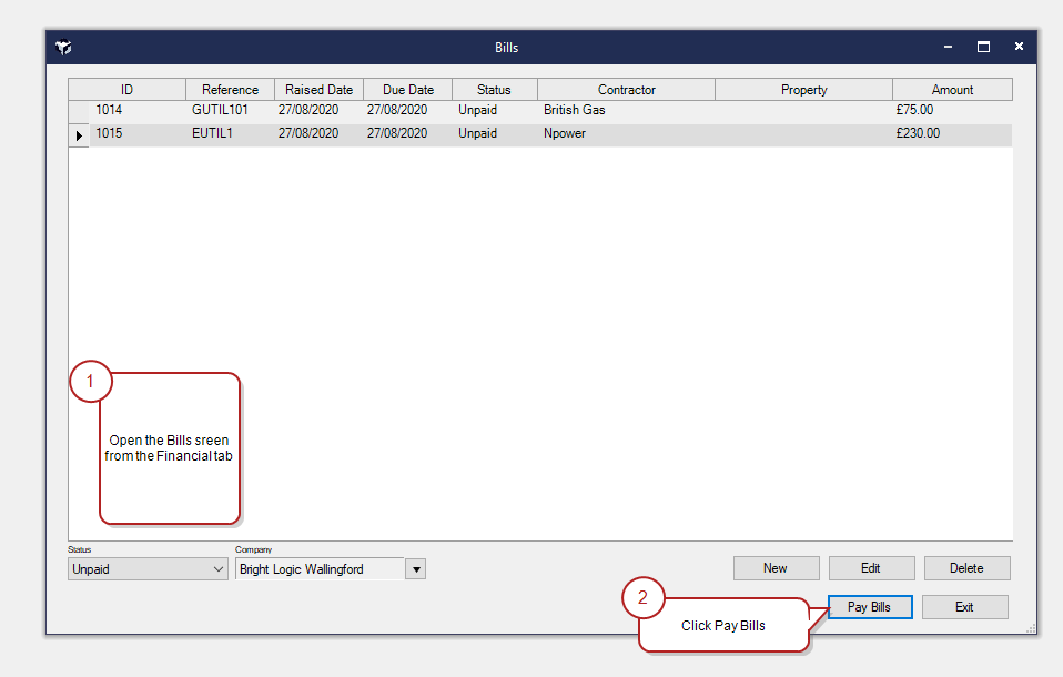
Task: Sort by the Contractor column header
Action: coord(626,90)
